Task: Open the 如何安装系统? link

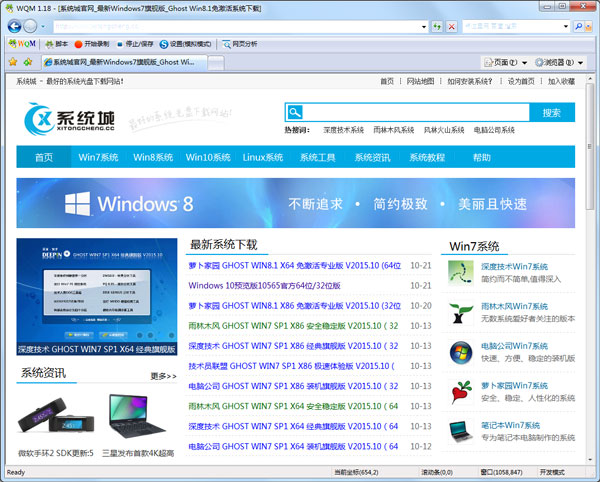Action: tap(470, 81)
